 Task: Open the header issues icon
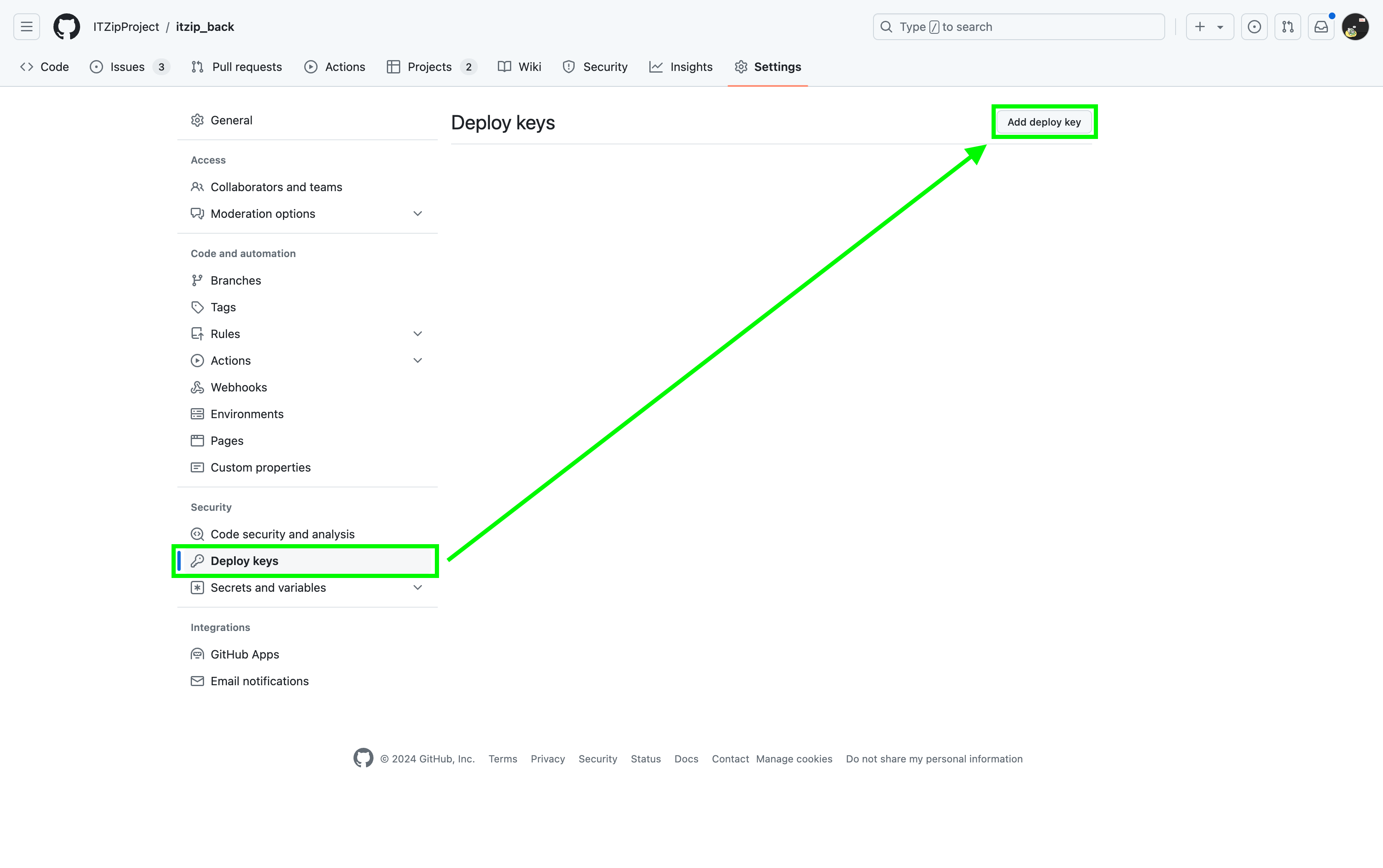1254,27
